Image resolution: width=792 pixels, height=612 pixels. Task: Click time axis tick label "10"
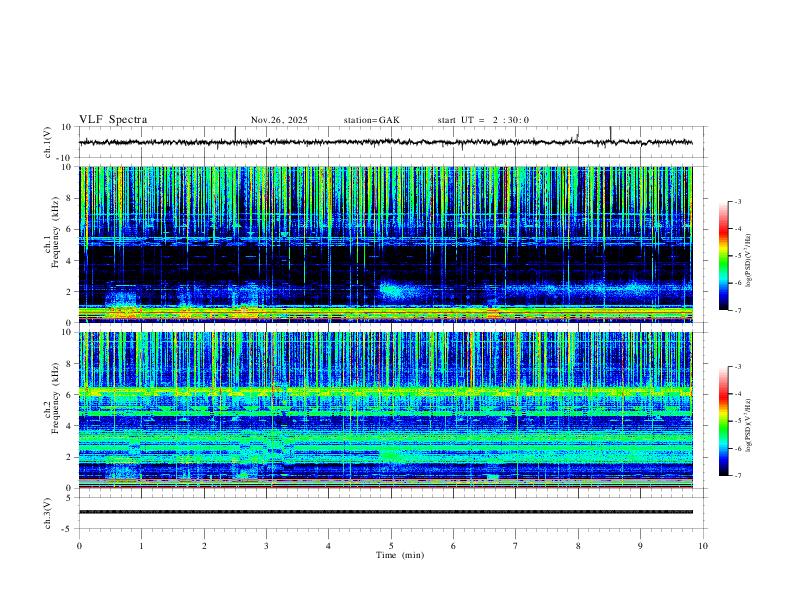703,546
